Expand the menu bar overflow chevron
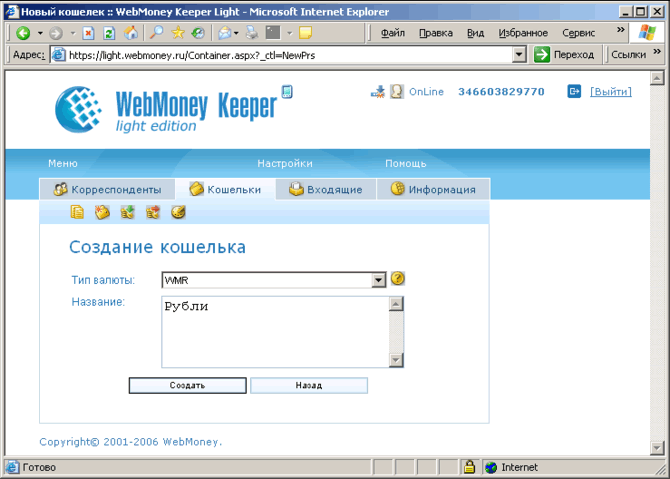The width and height of the screenshot is (670, 479). click(620, 29)
